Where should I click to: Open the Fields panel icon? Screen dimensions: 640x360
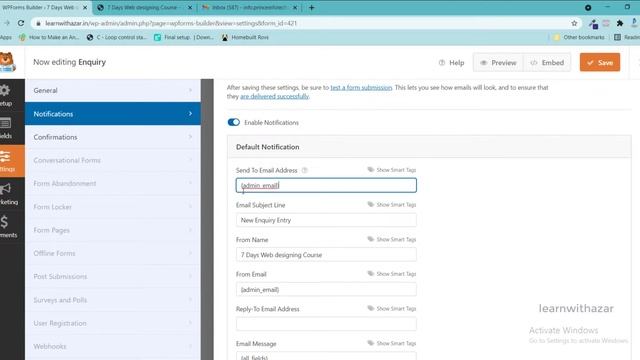[5, 123]
